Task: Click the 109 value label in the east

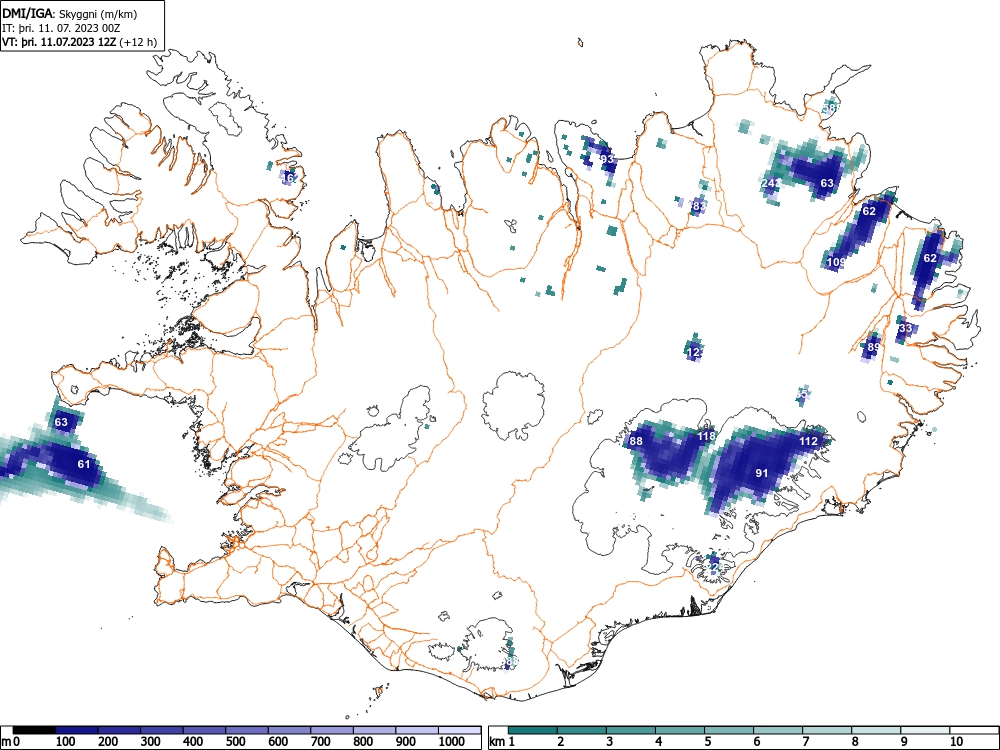Action: click(x=836, y=262)
